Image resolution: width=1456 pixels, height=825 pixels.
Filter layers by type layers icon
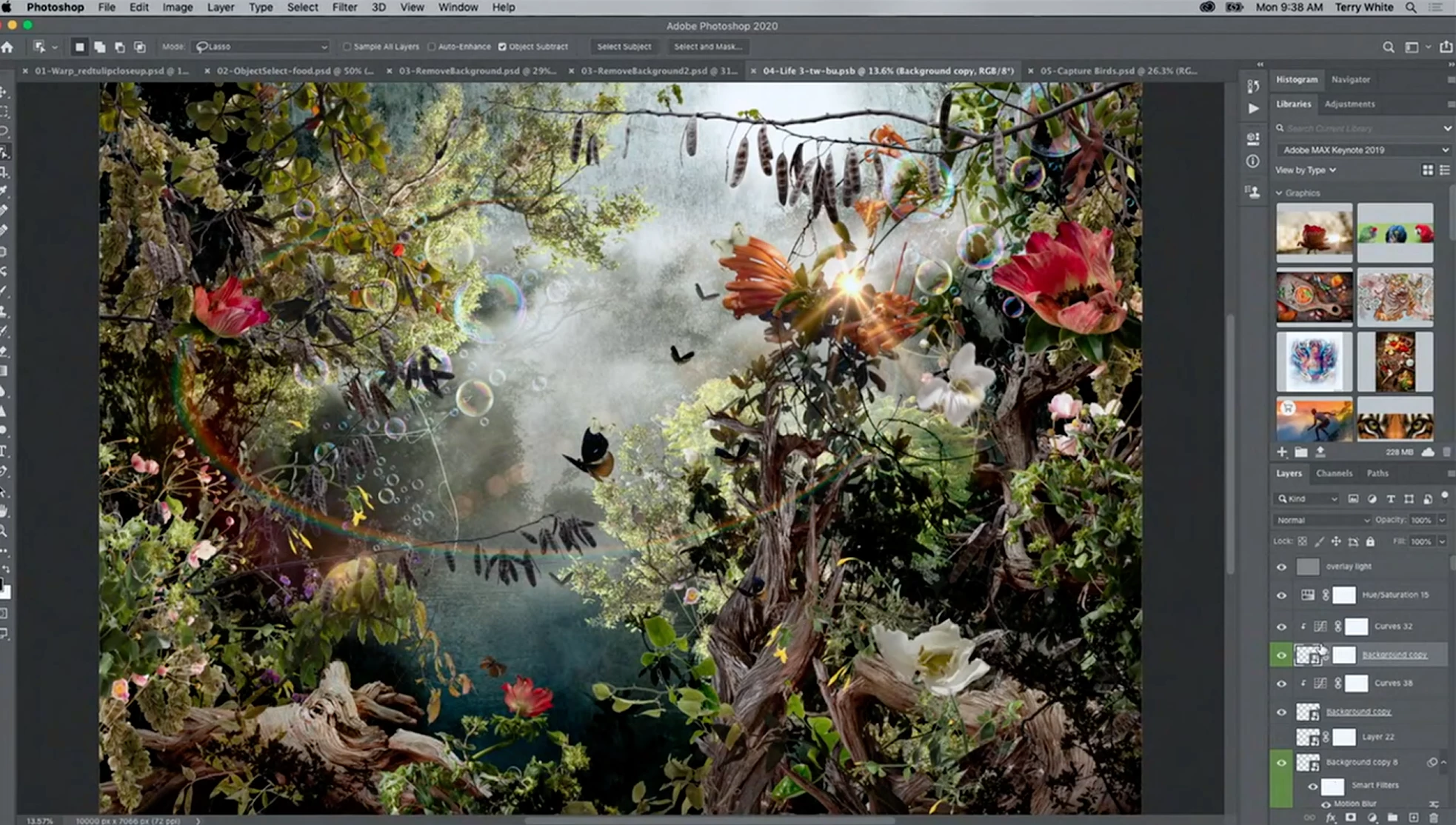point(1390,498)
